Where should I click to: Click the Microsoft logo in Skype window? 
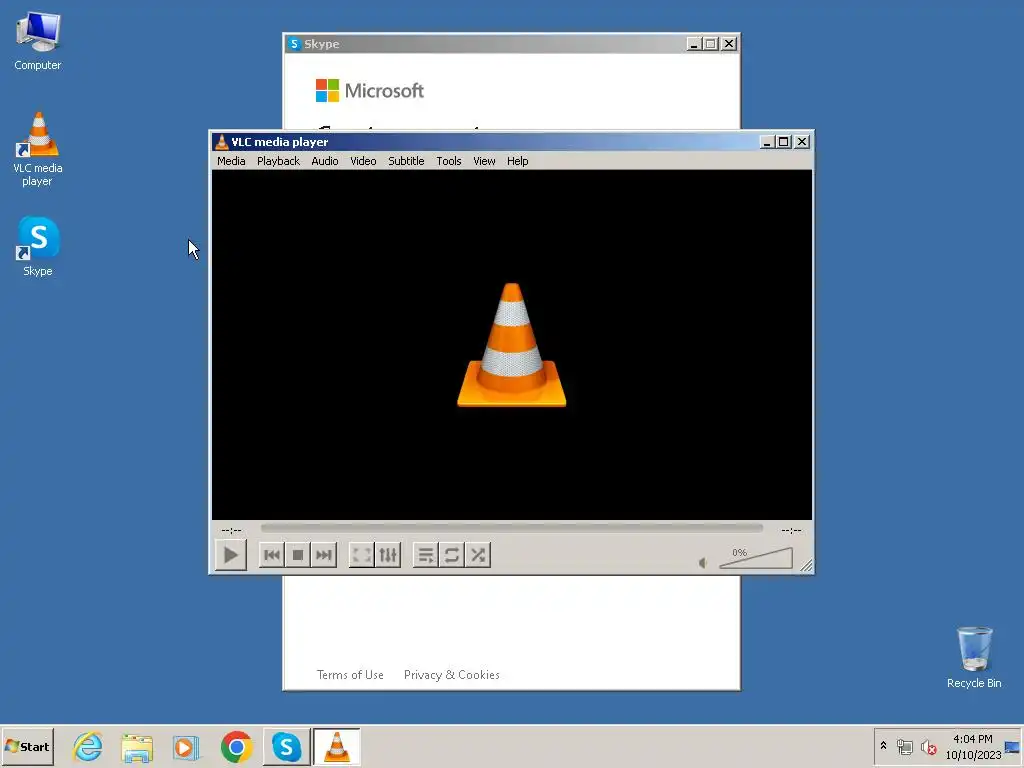tap(370, 91)
